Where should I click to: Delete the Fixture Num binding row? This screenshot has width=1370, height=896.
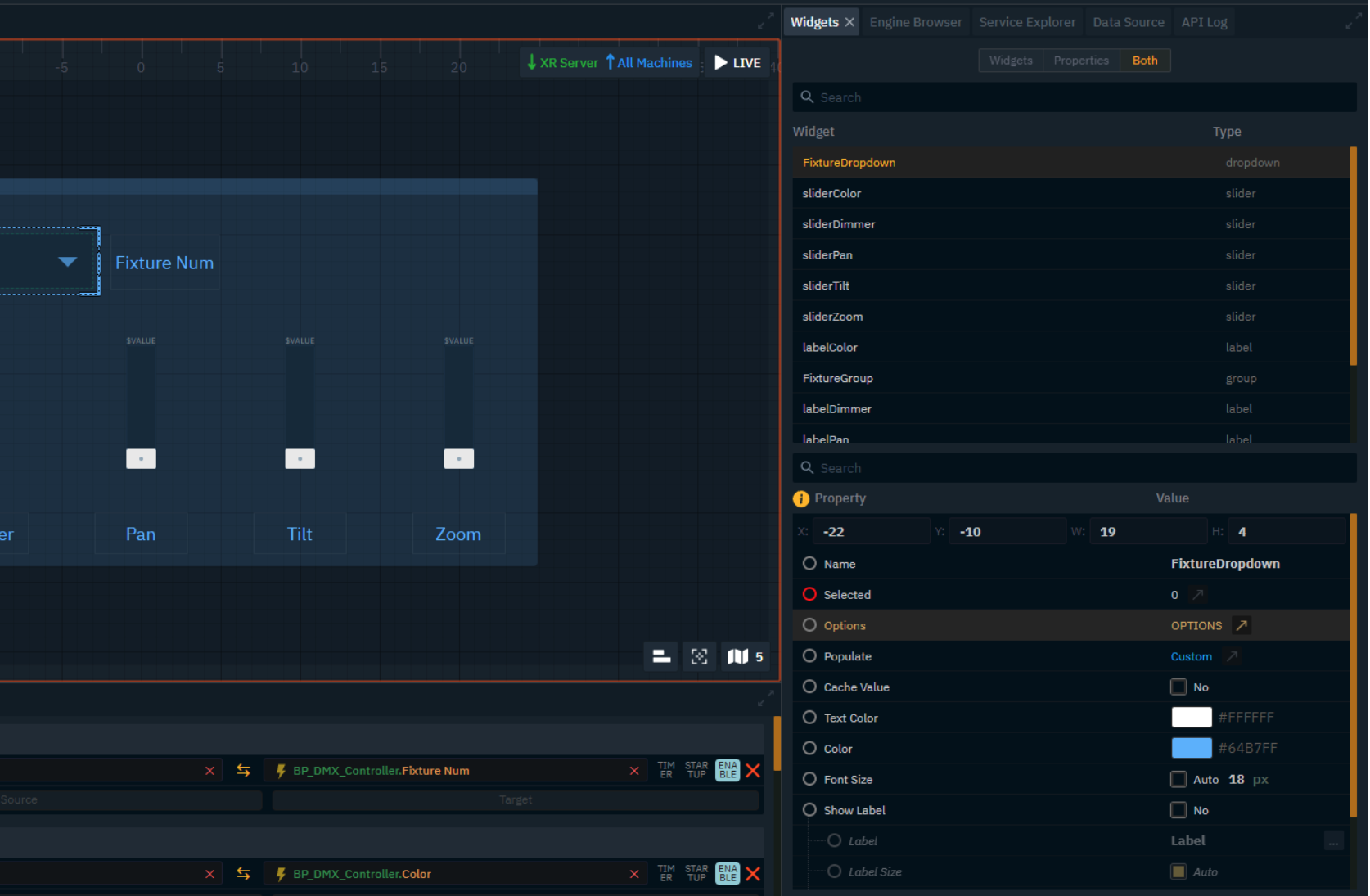753,770
